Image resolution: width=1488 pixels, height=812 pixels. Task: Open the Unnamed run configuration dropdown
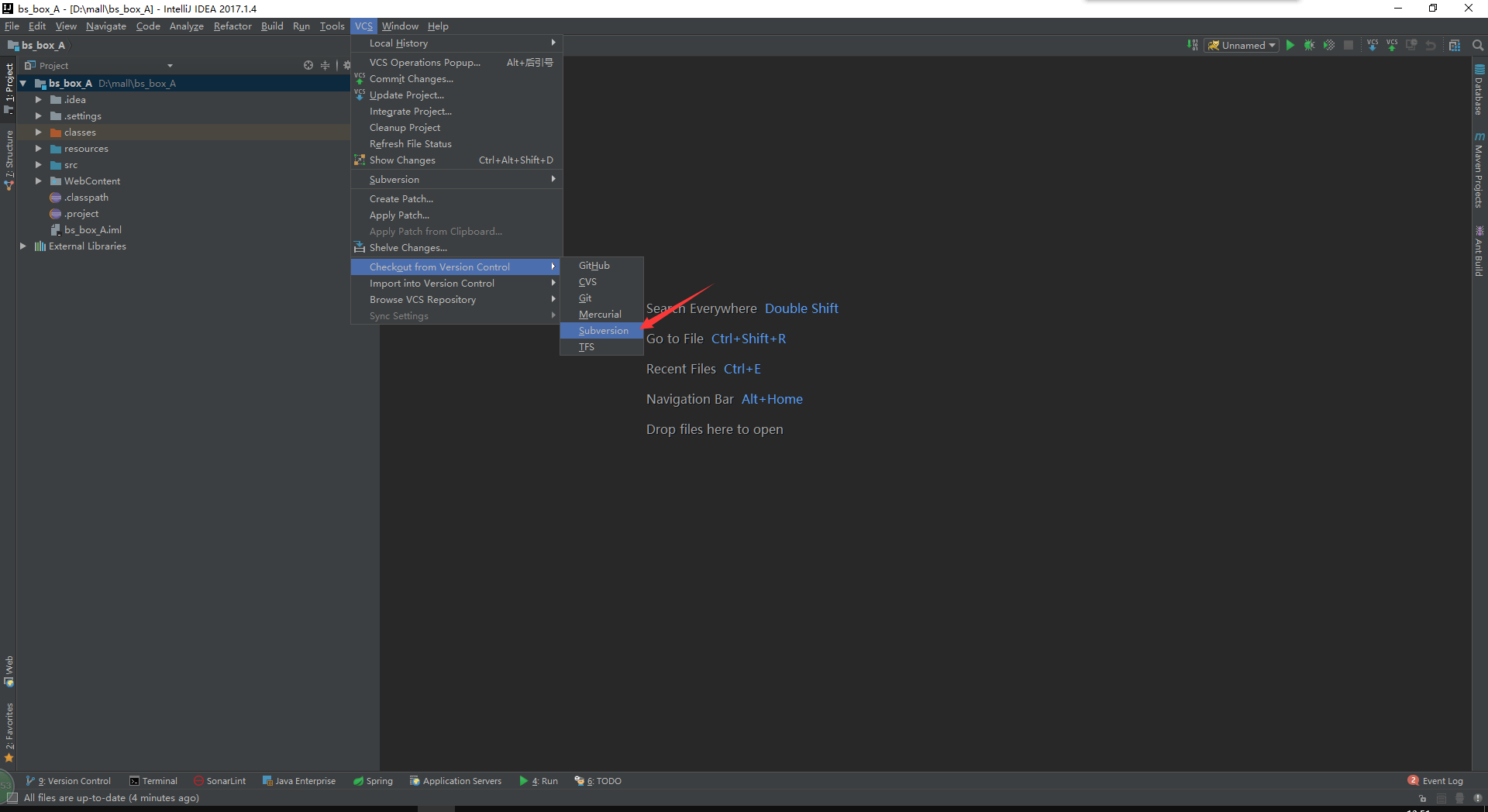[1242, 45]
